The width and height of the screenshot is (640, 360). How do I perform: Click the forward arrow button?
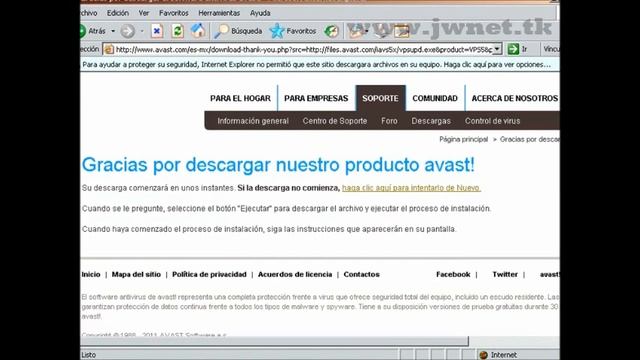coord(127,31)
